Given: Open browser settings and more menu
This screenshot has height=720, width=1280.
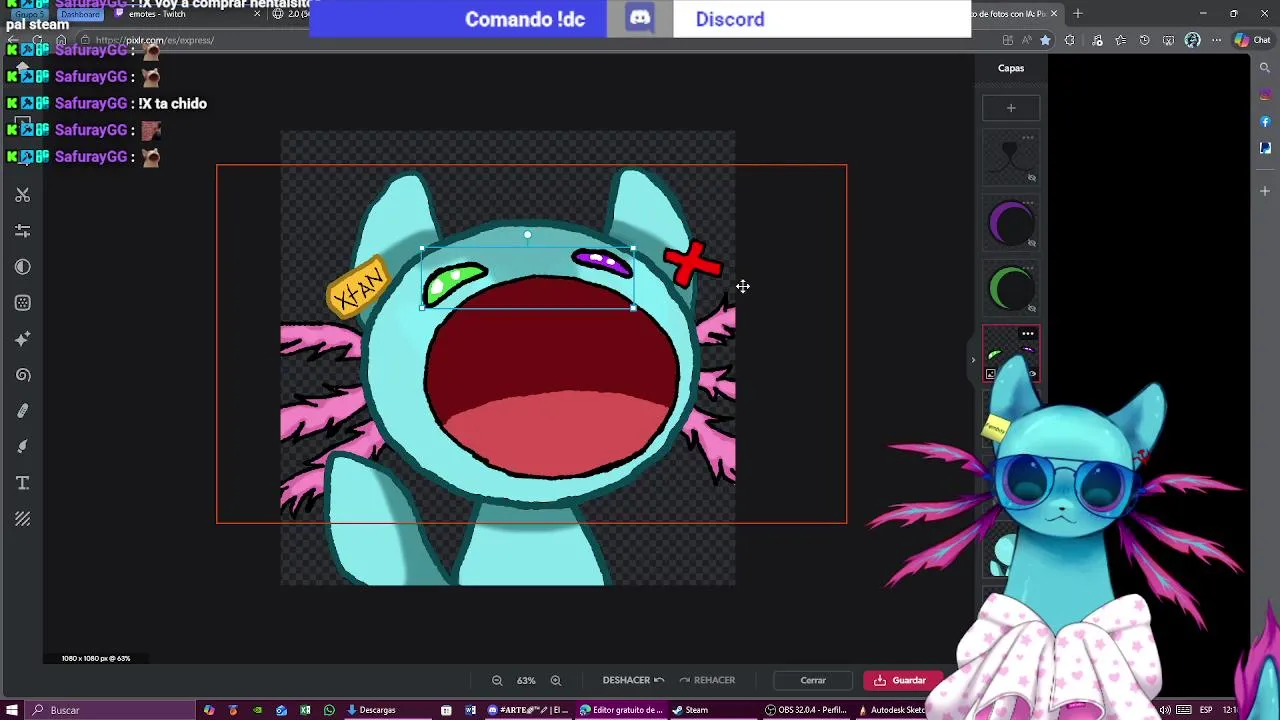Looking at the screenshot, I should [x=1217, y=40].
